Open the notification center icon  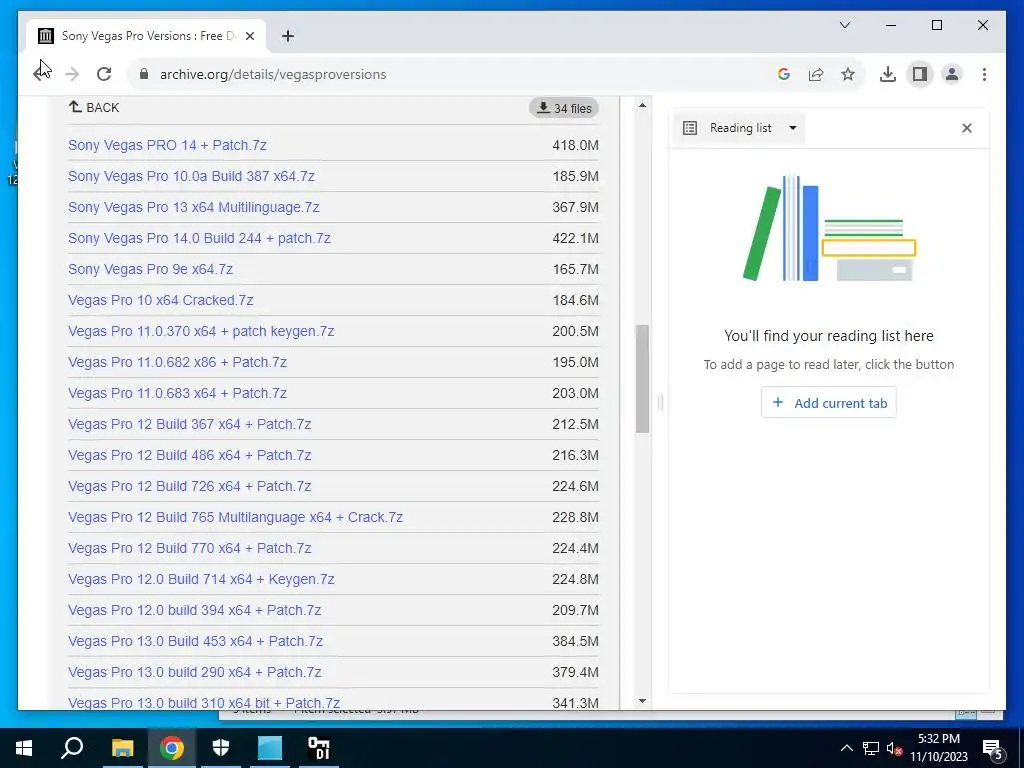coord(992,748)
